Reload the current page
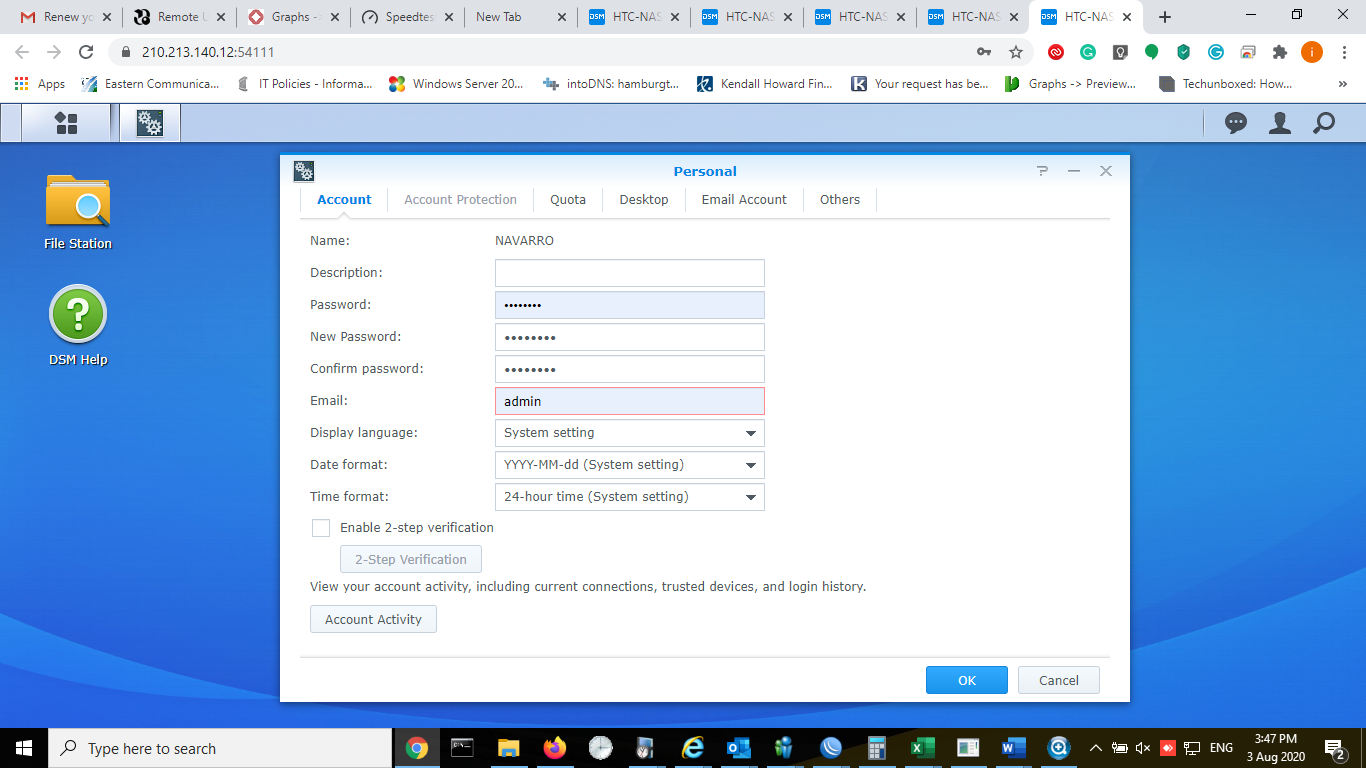This screenshot has height=768, width=1366. pos(86,52)
